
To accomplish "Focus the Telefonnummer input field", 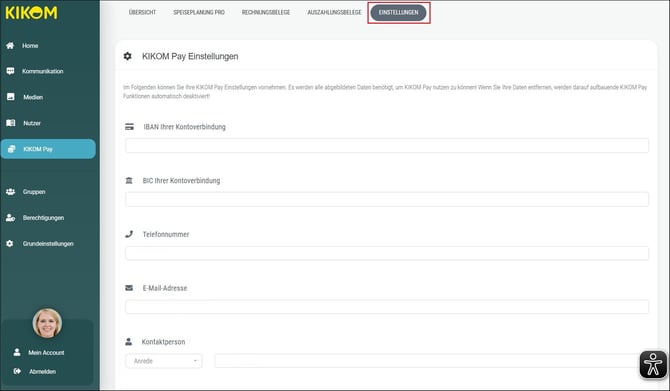I will pyautogui.click(x=387, y=253).
